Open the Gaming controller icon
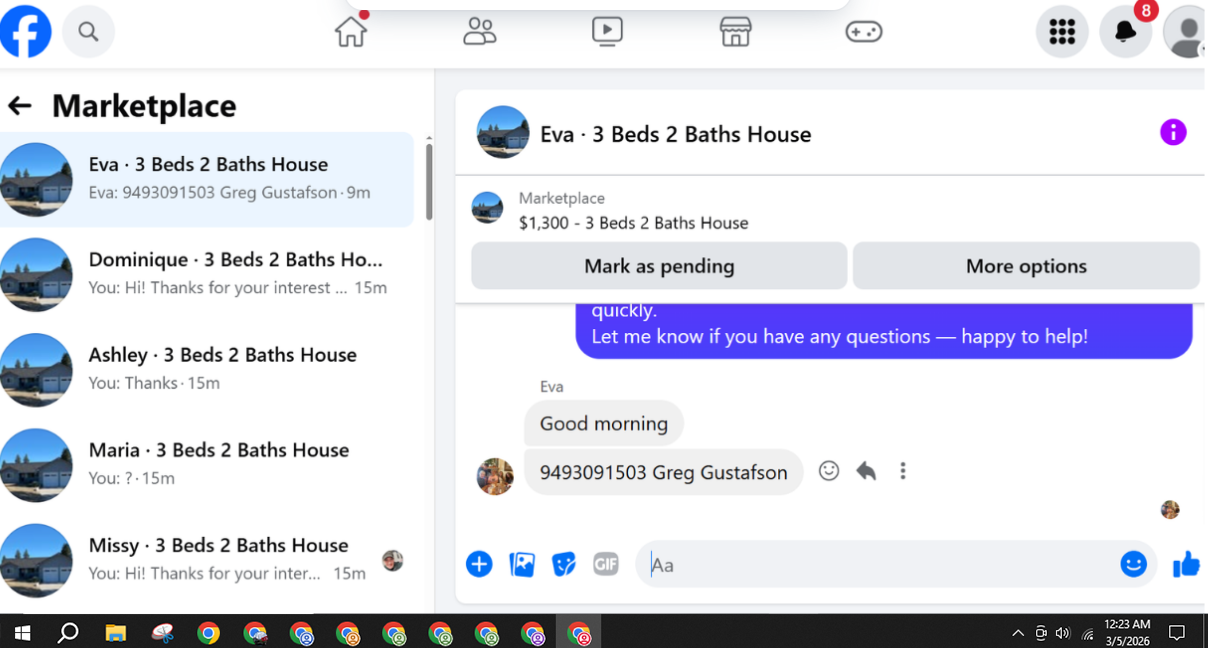The width and height of the screenshot is (1208, 648). (x=864, y=32)
